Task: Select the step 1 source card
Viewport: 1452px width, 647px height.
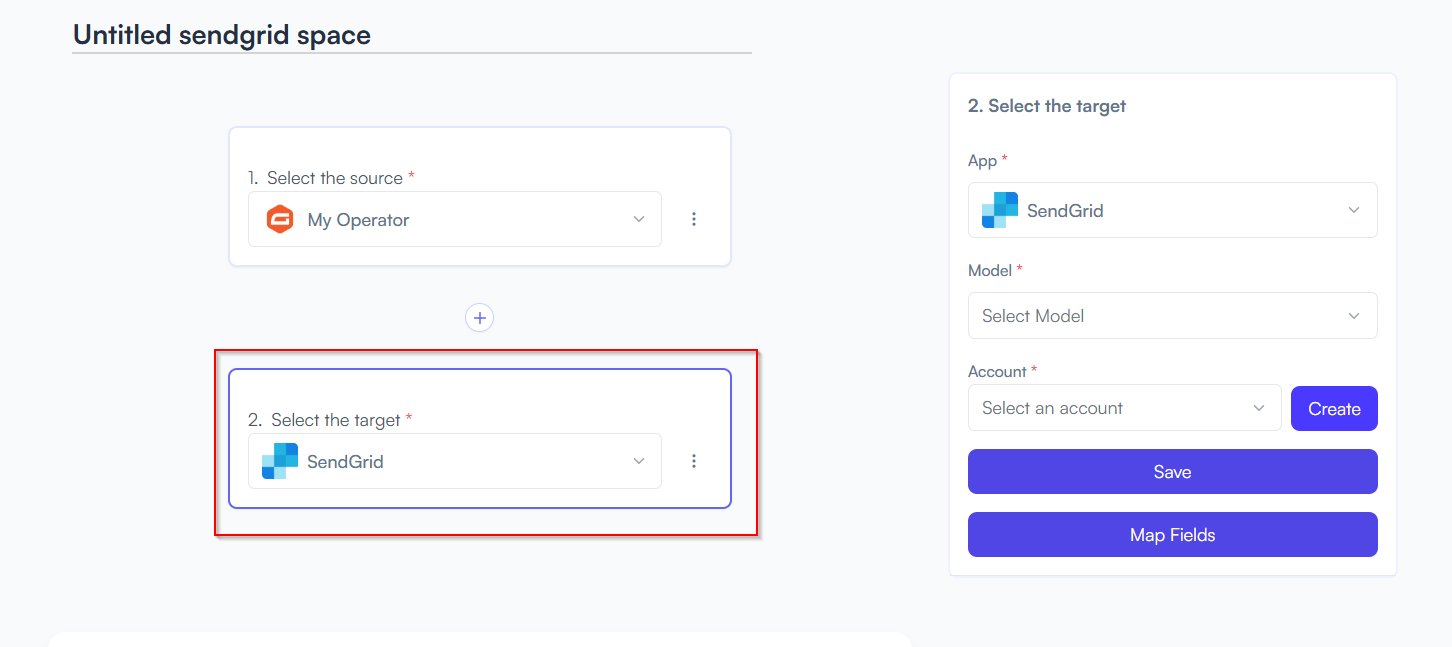Action: (x=480, y=196)
